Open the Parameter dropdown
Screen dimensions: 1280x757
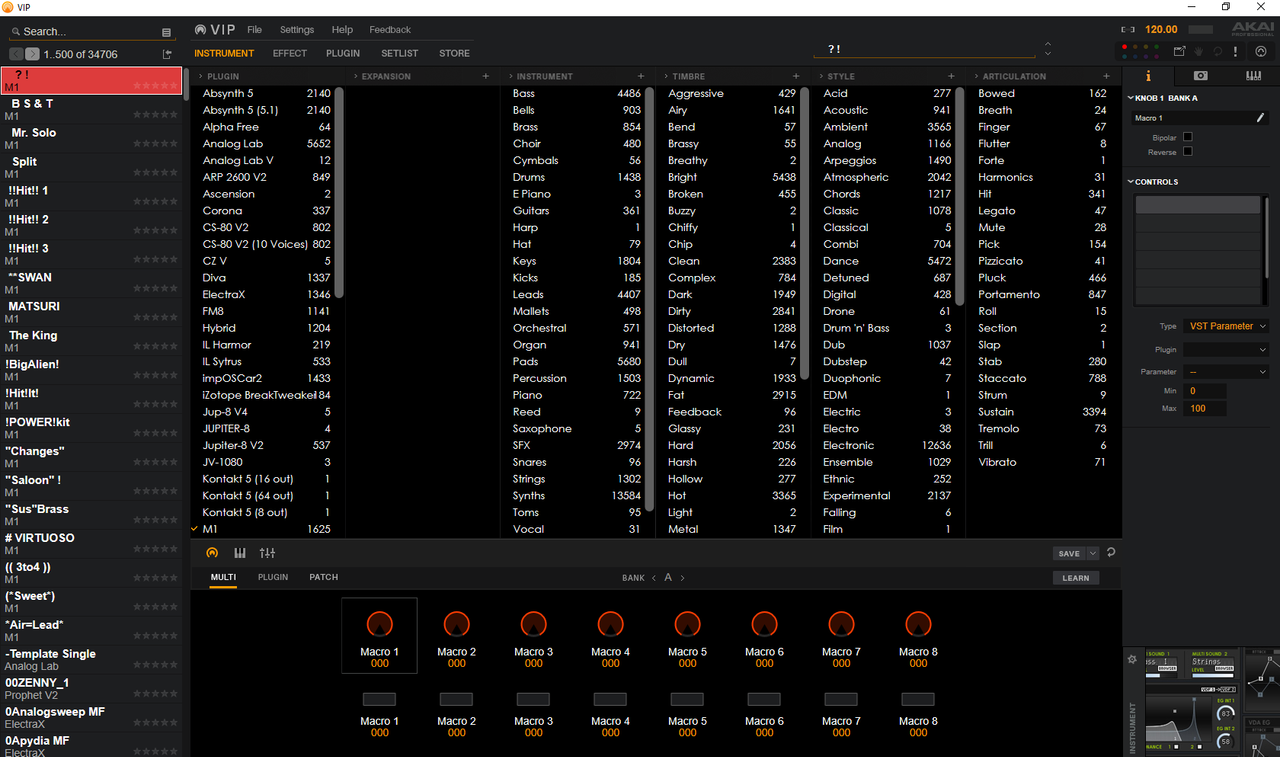point(1226,372)
